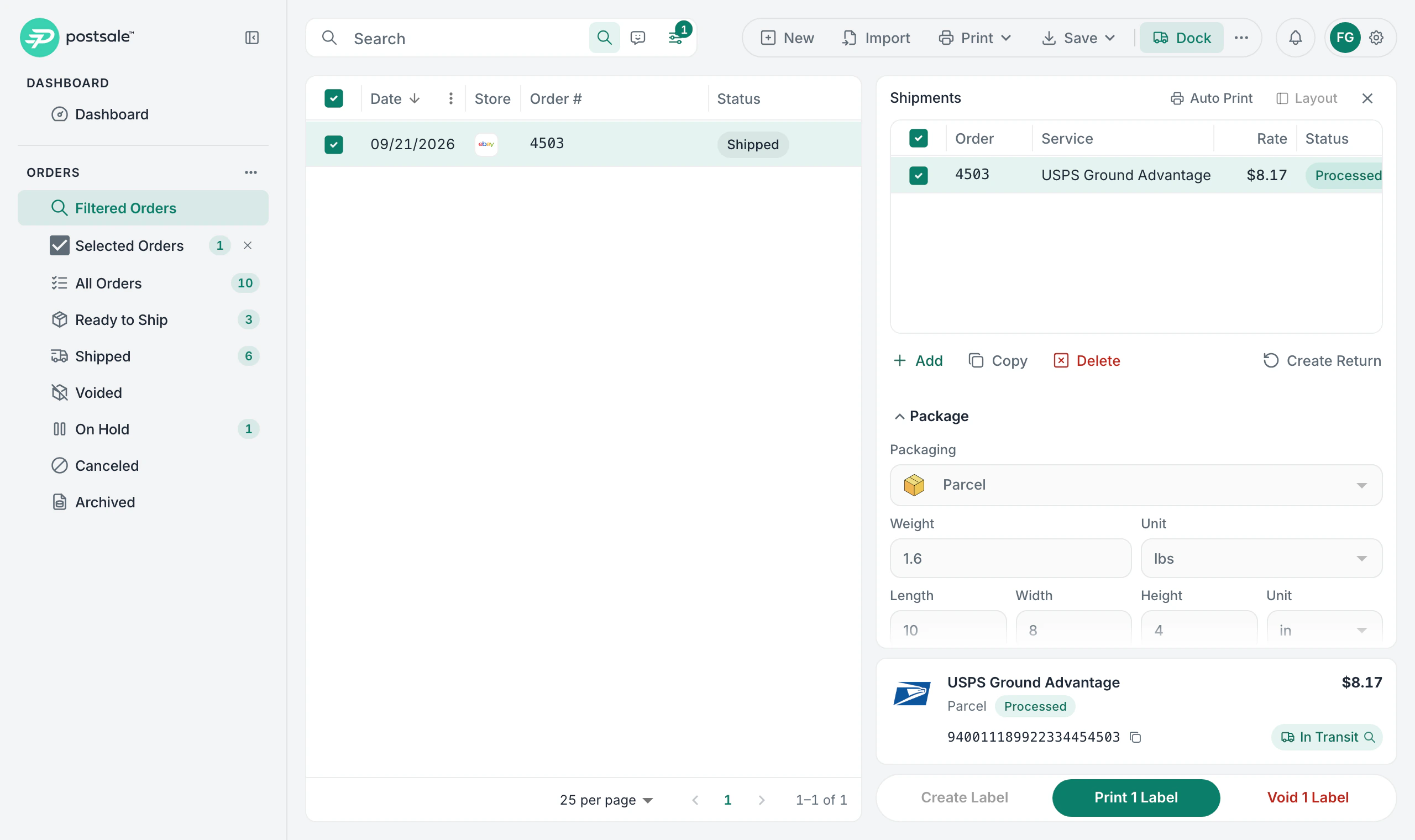Open settings gear next to FG avatar

(x=1376, y=38)
